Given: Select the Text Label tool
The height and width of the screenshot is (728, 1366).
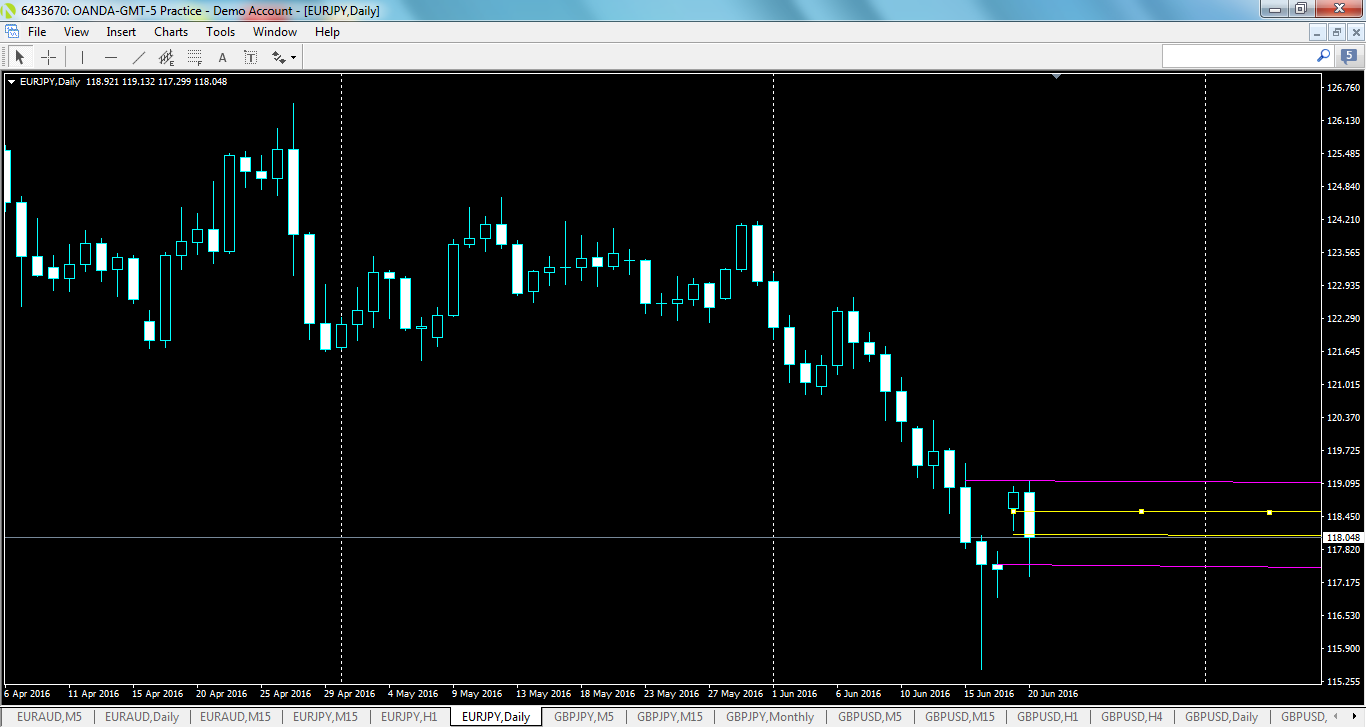Looking at the screenshot, I should pos(250,56).
